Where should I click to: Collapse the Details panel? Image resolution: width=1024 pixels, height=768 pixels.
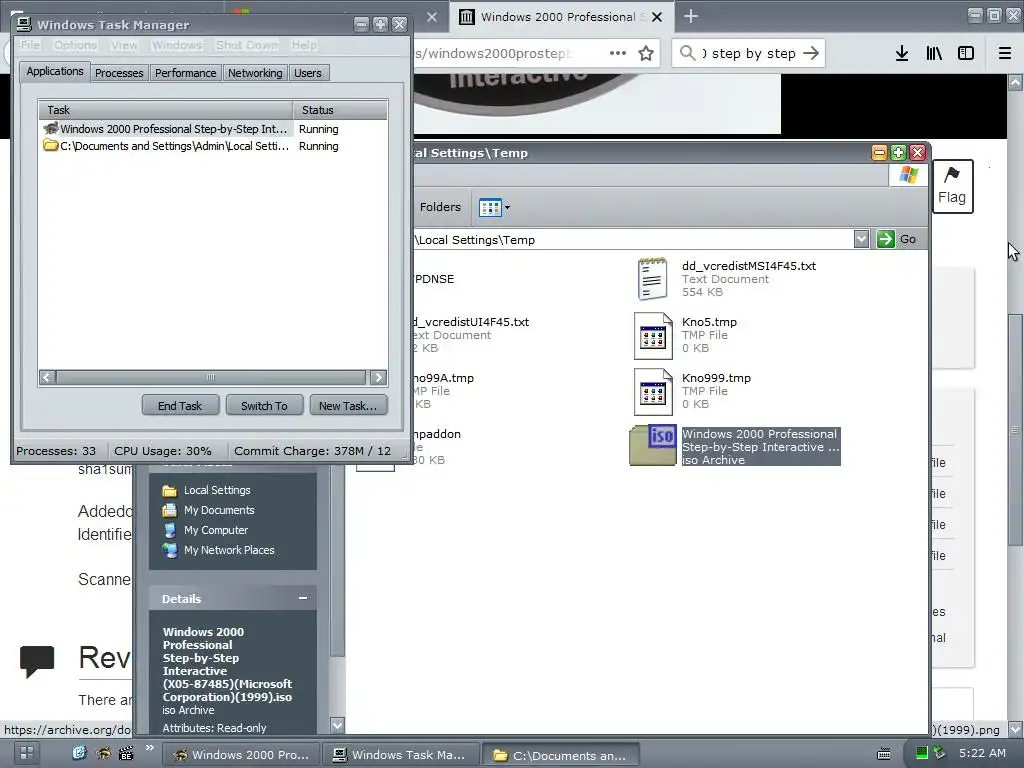pyautogui.click(x=303, y=598)
